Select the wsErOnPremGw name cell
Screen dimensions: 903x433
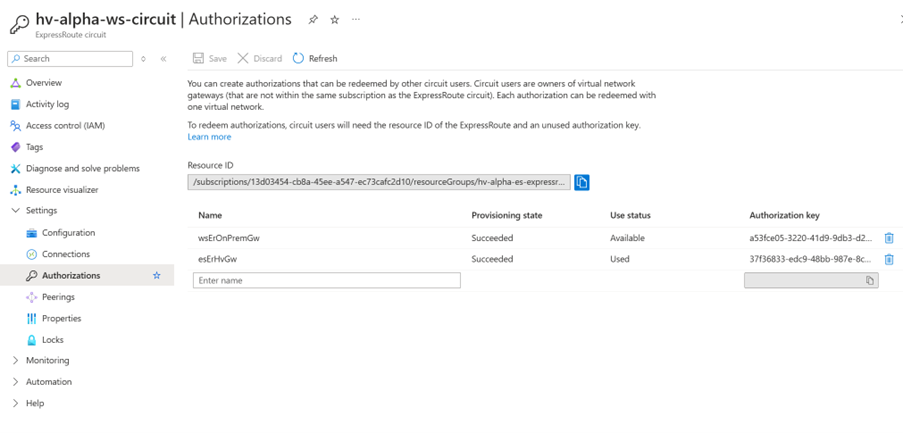click(229, 238)
